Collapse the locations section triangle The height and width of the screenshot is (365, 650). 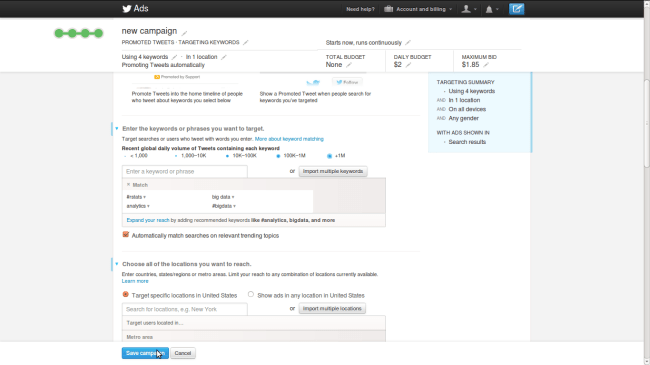pos(117,264)
